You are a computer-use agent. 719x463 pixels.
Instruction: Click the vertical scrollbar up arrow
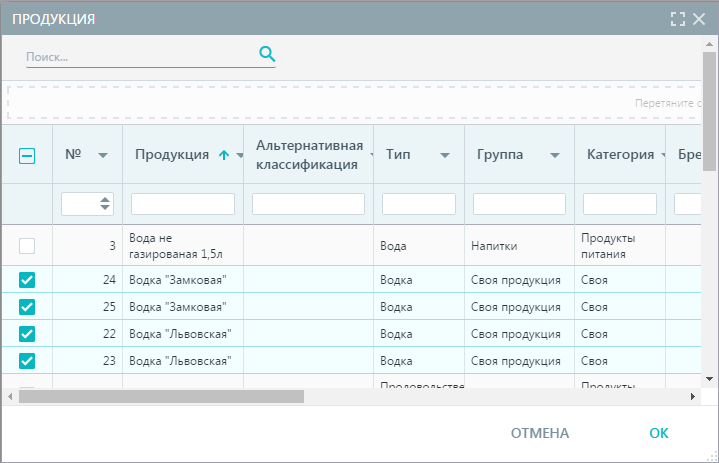[x=709, y=44]
